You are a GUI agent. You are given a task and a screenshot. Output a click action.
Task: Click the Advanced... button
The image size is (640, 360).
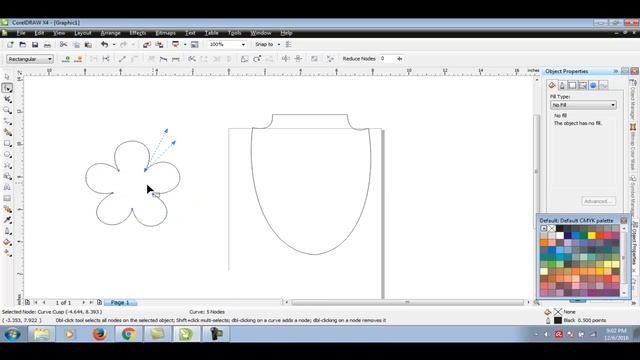coord(598,201)
